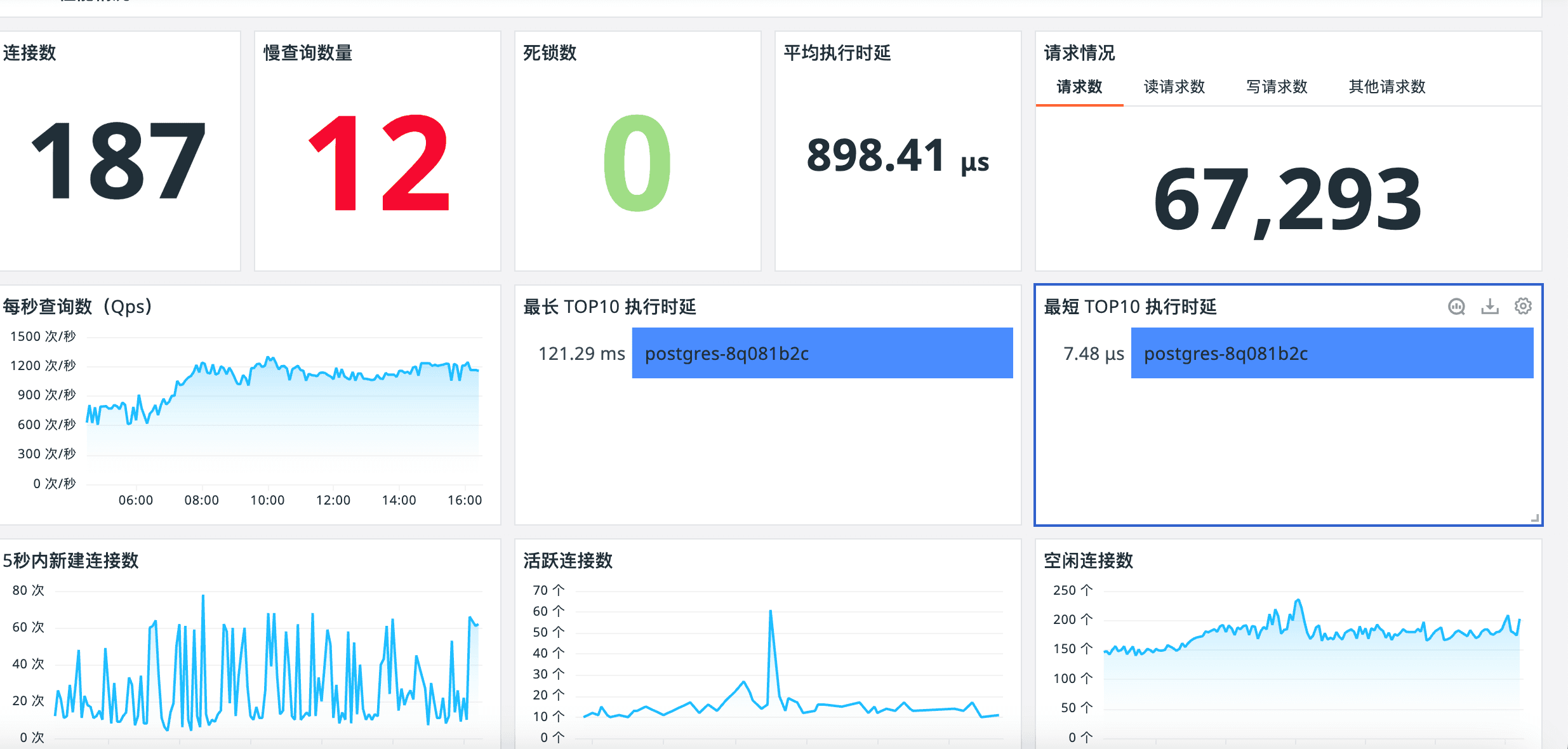Click the chart explore magnifier icon
The width and height of the screenshot is (1568, 749).
point(1456,307)
